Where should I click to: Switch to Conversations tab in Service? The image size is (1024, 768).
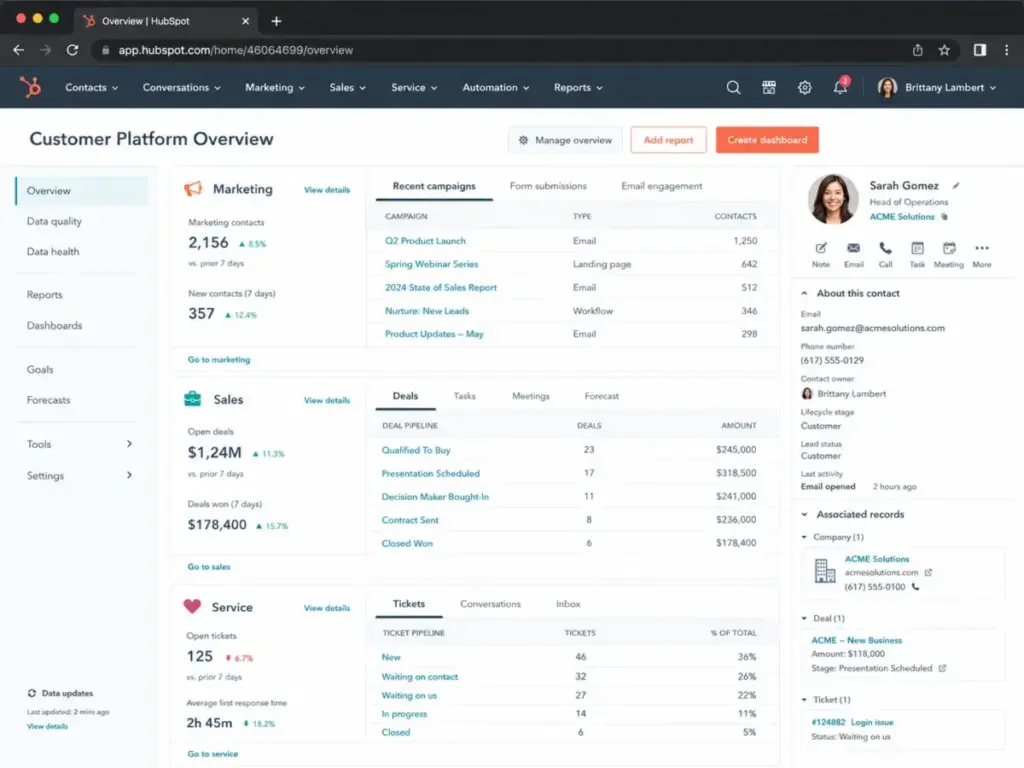pos(490,604)
